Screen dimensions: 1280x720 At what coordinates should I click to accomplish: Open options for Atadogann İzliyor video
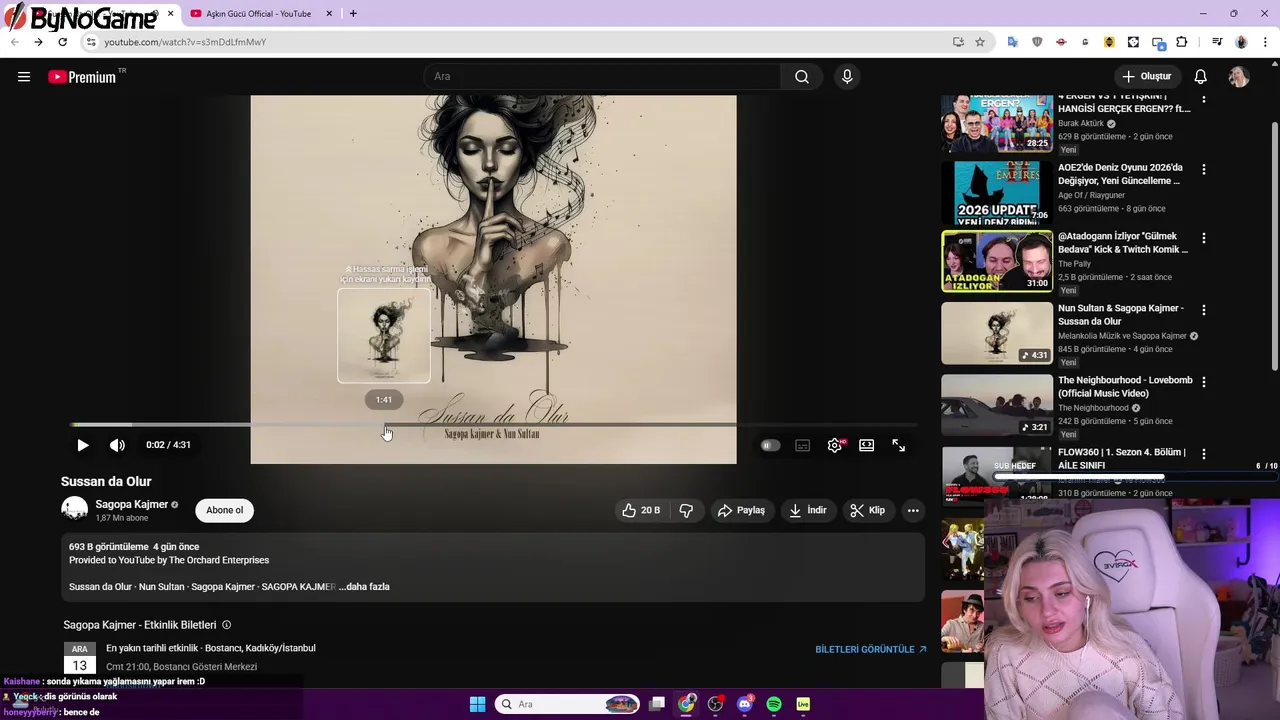[x=1203, y=238]
